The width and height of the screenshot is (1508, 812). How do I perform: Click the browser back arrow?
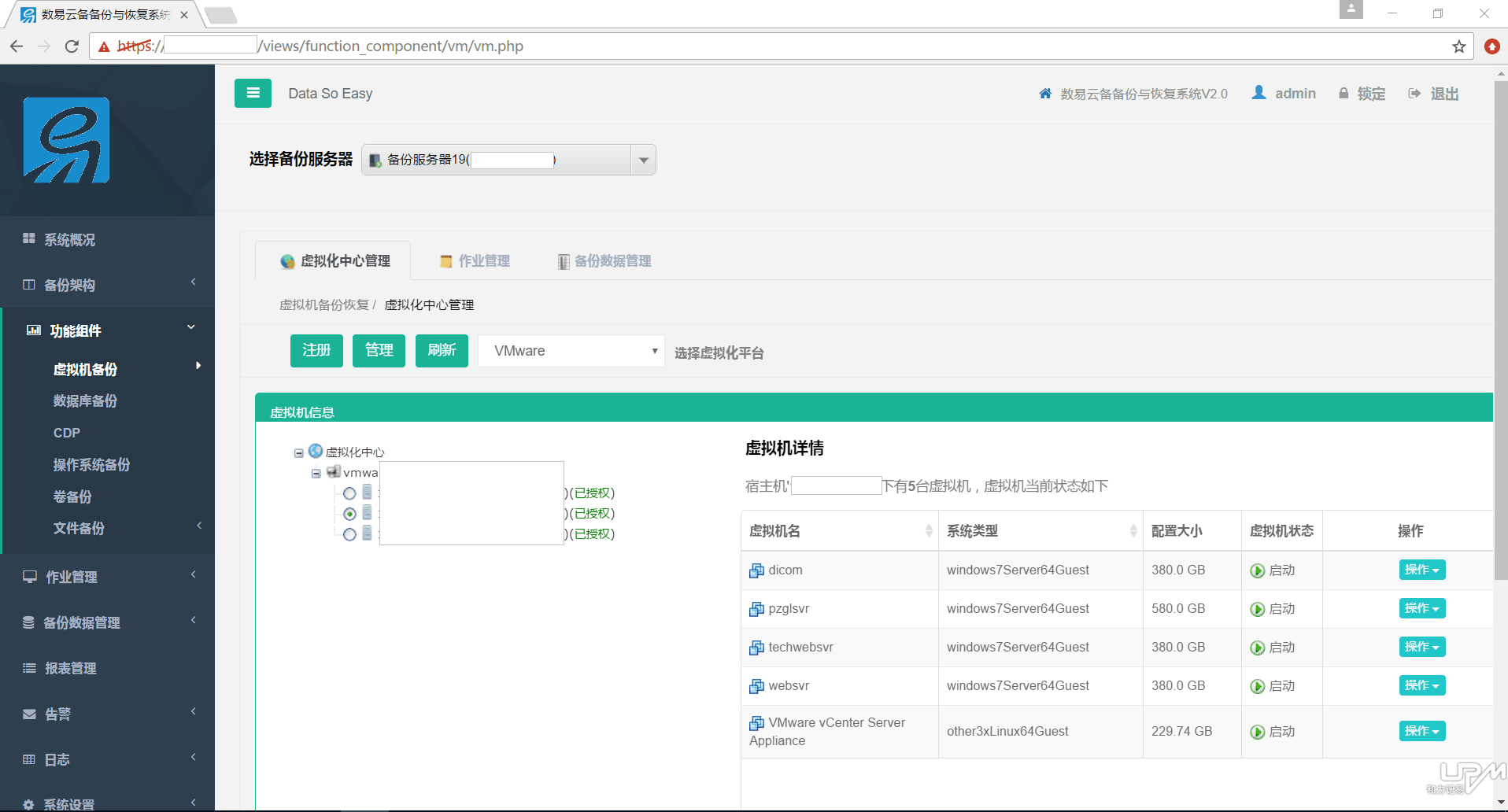(17, 46)
